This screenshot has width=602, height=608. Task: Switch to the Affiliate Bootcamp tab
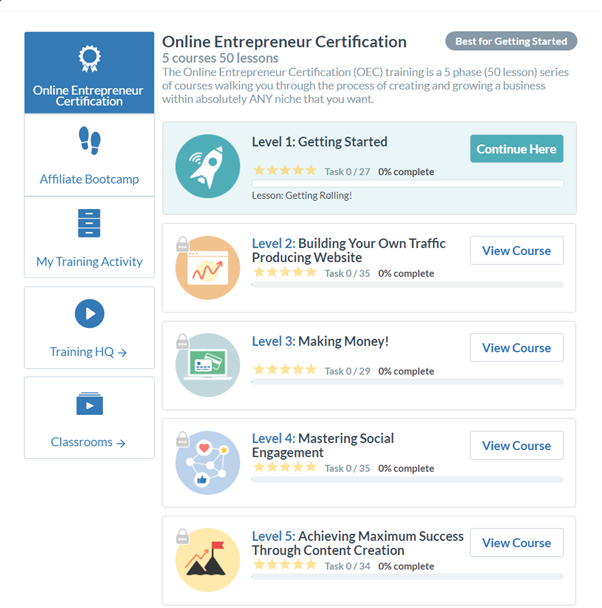(89, 155)
